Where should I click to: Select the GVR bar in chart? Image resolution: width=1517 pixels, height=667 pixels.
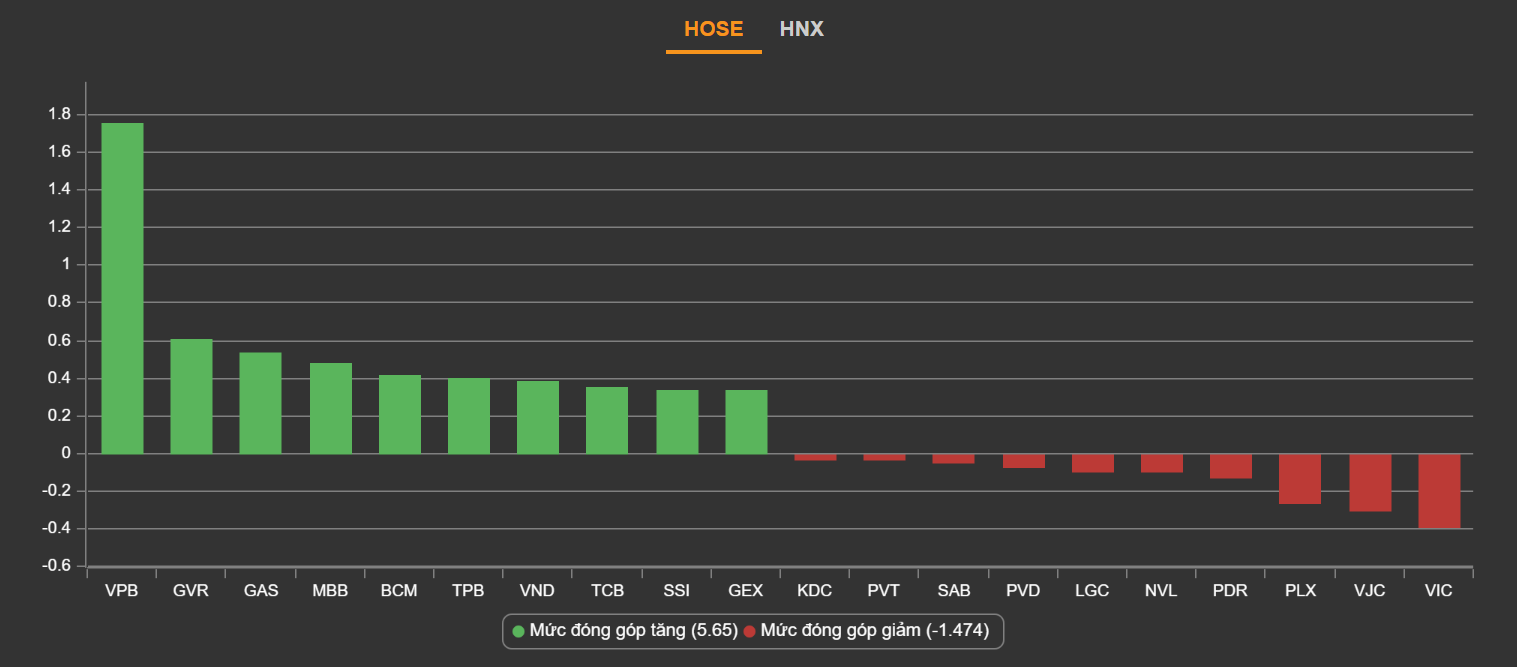point(191,396)
